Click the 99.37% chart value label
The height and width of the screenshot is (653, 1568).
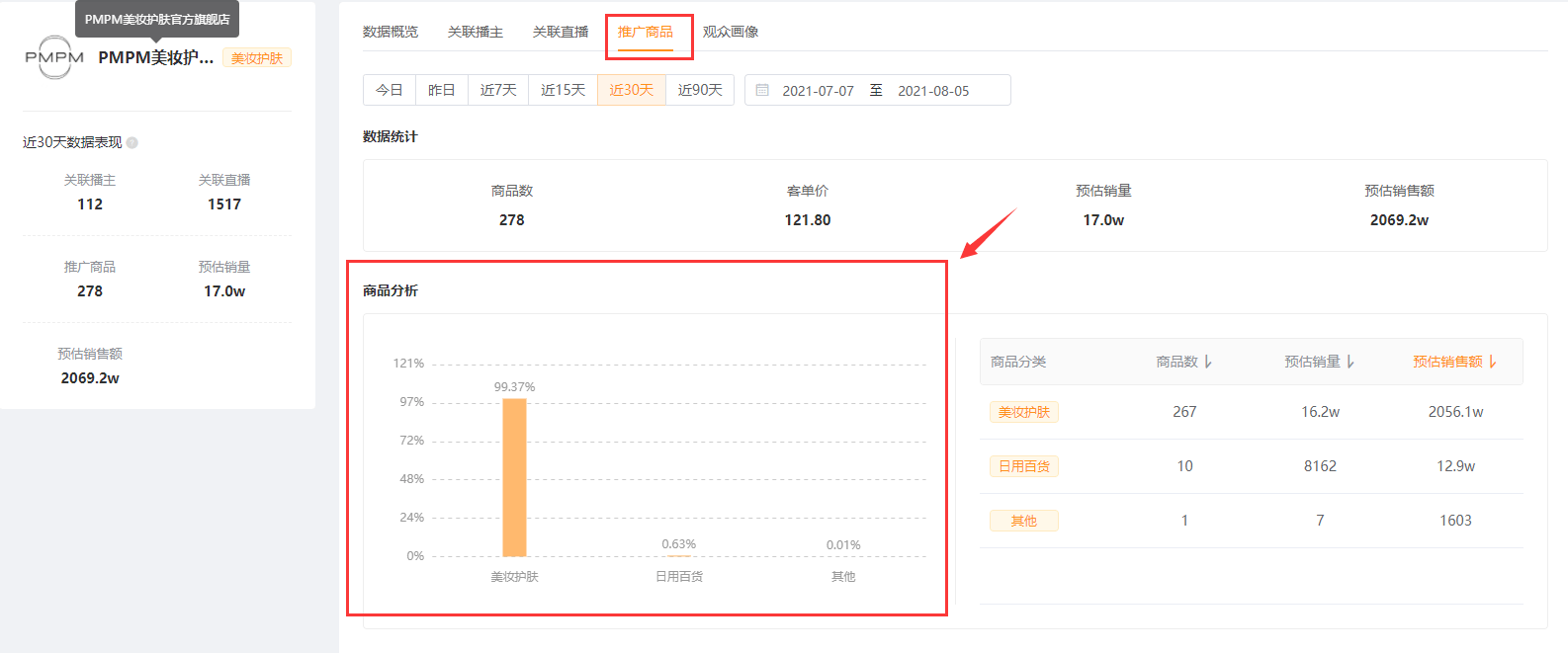pos(514,387)
